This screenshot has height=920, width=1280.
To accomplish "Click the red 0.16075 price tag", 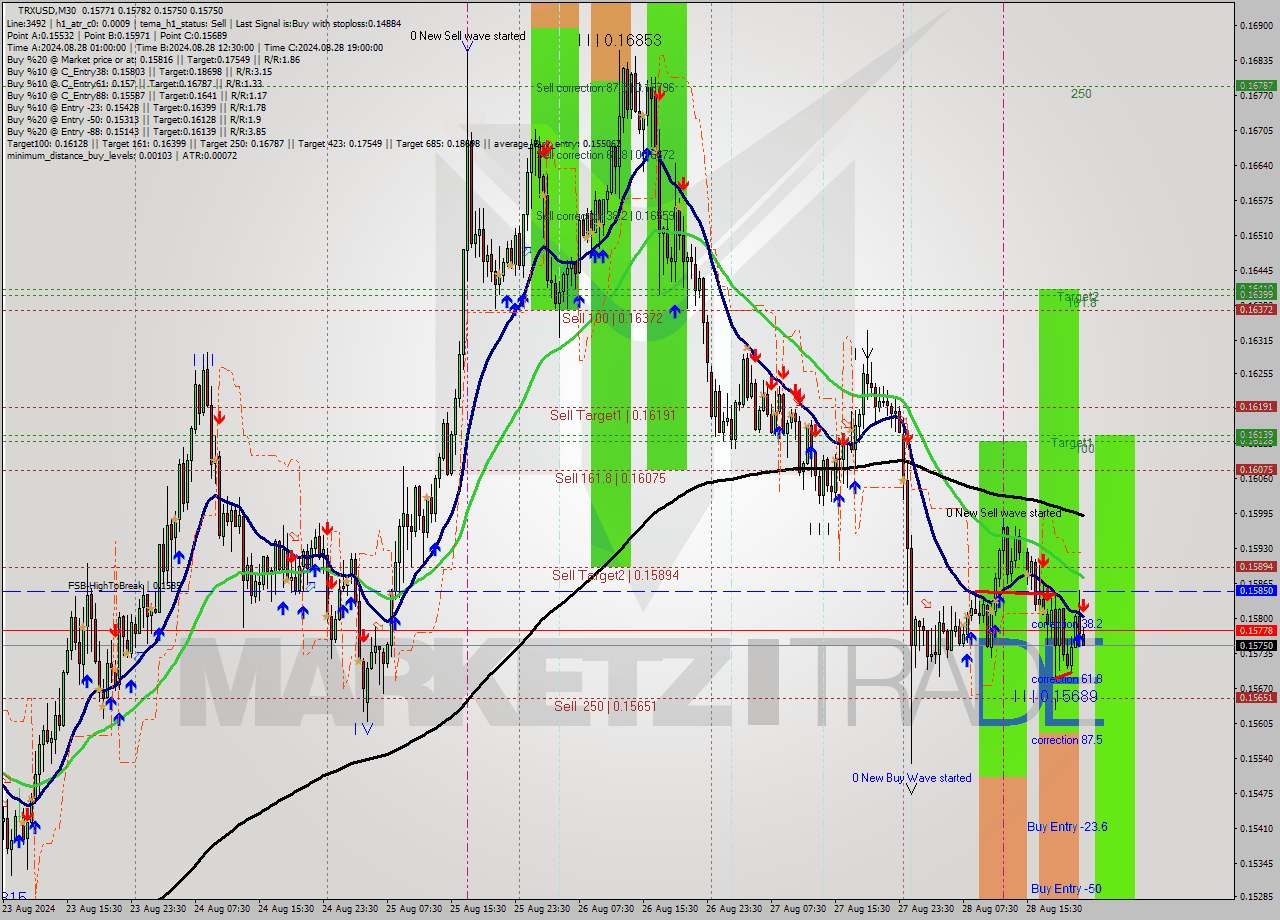I will click(x=1256, y=470).
